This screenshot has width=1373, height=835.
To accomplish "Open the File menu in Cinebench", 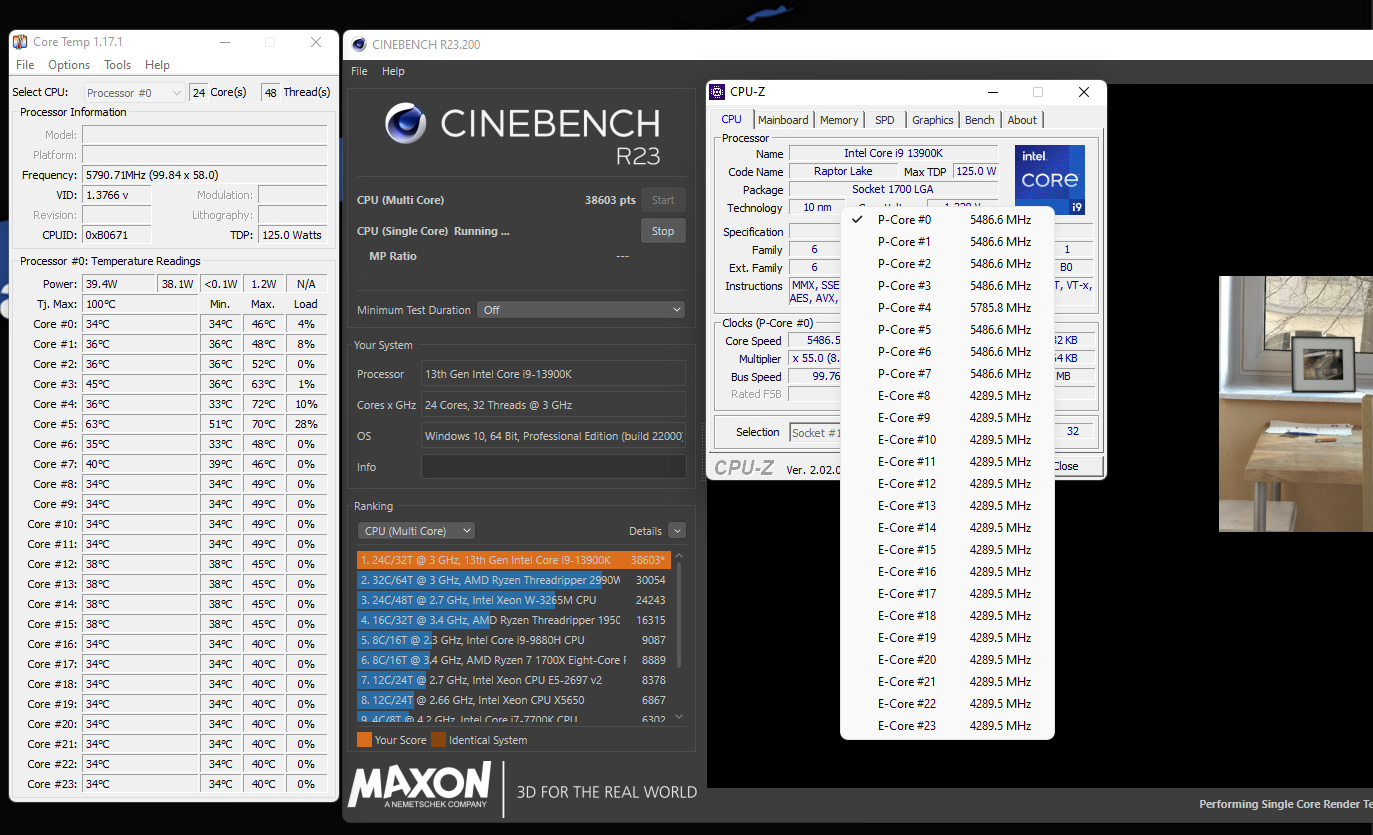I will [359, 71].
